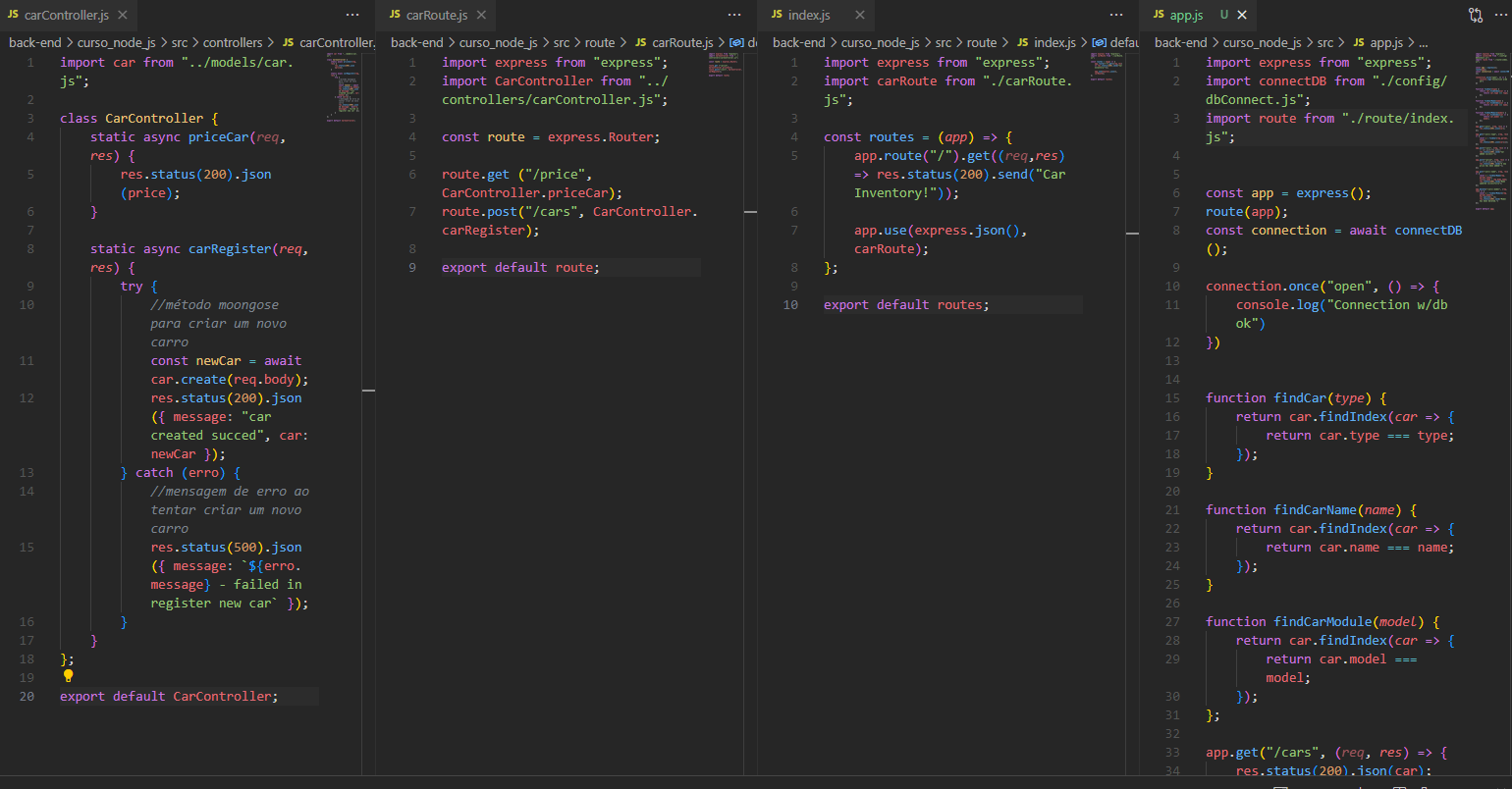This screenshot has width=1512, height=789.
Task: Close the index.js tab
Action: (x=860, y=15)
